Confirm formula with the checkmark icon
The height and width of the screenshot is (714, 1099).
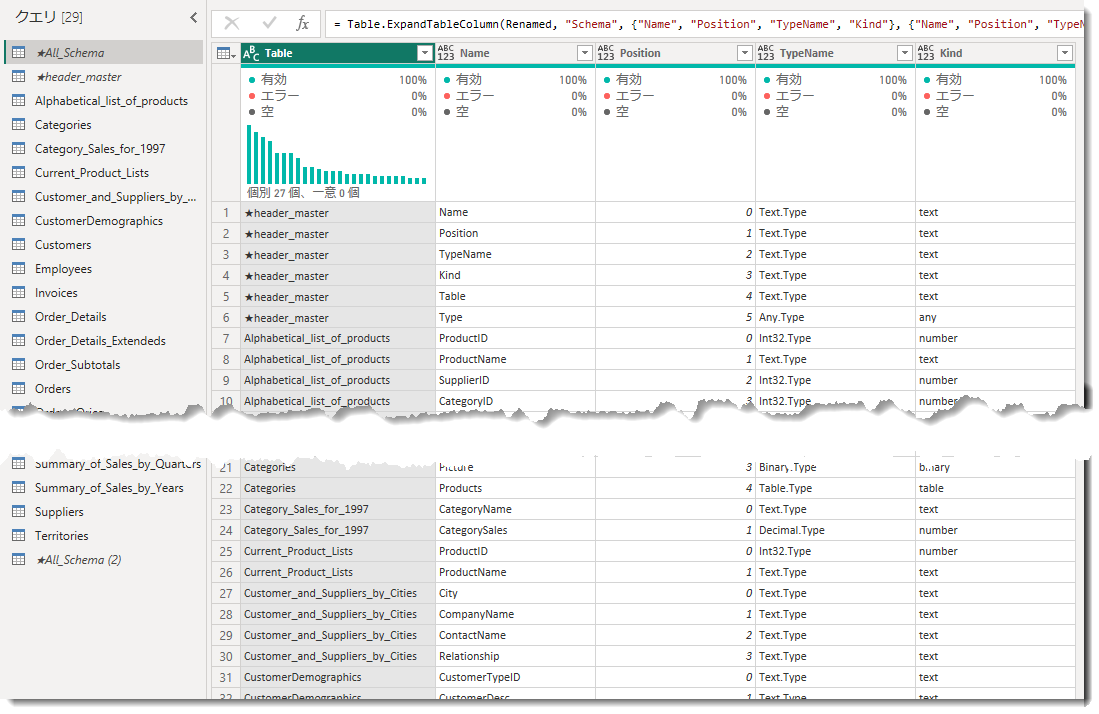(269, 24)
